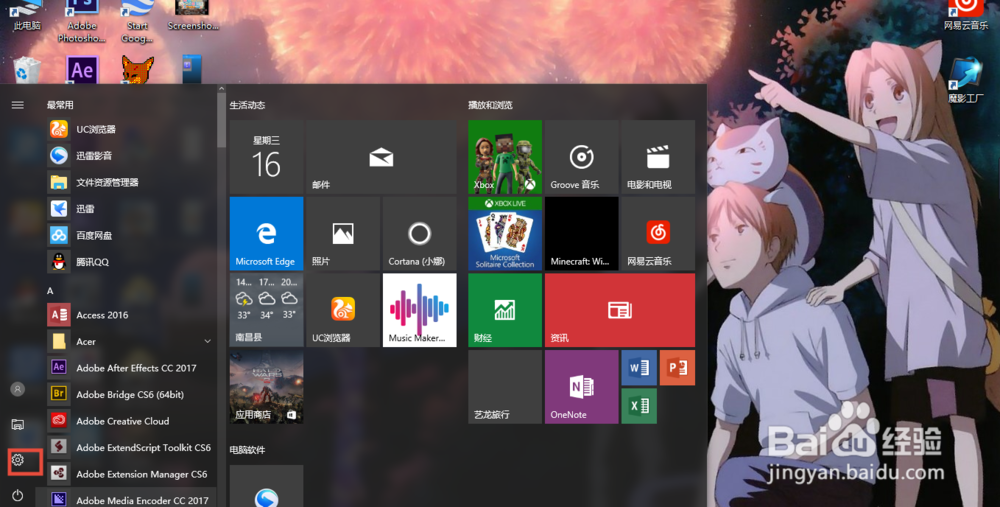1000x507 pixels.
Task: Launch the Microsoft Edge tile
Action: 267,233
